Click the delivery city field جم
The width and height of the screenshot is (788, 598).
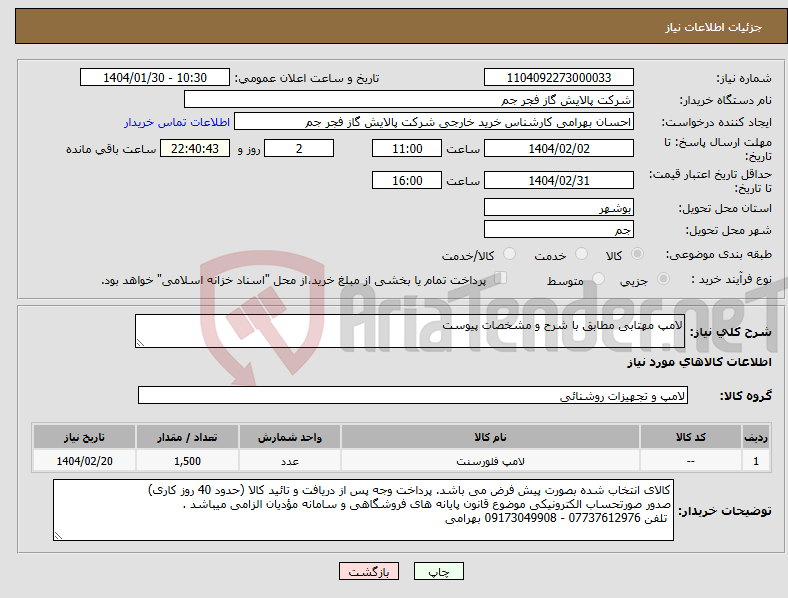pos(558,229)
